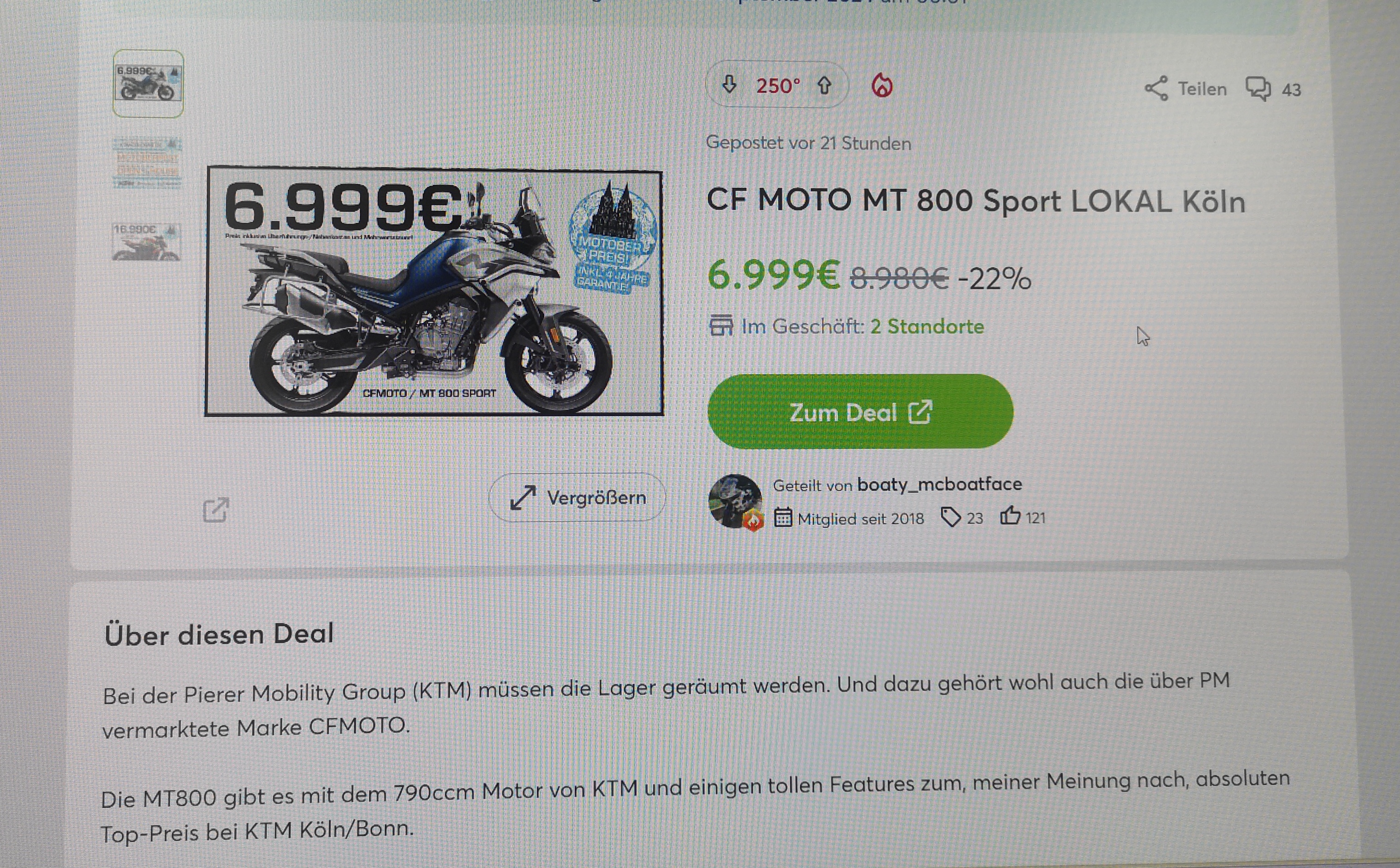Click the external link icon below the image
The width and height of the screenshot is (1400, 868).
point(216,510)
